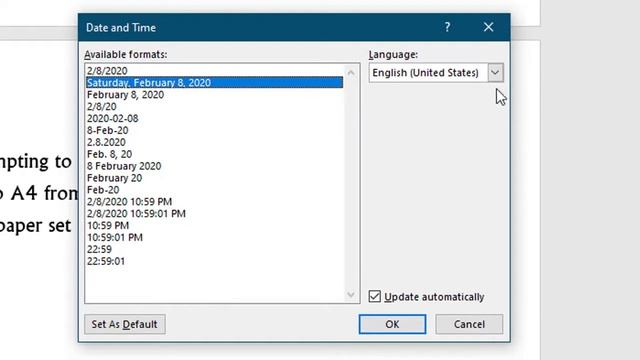
Task: Select Saturday, February 8, 2020 format
Action: point(214,82)
